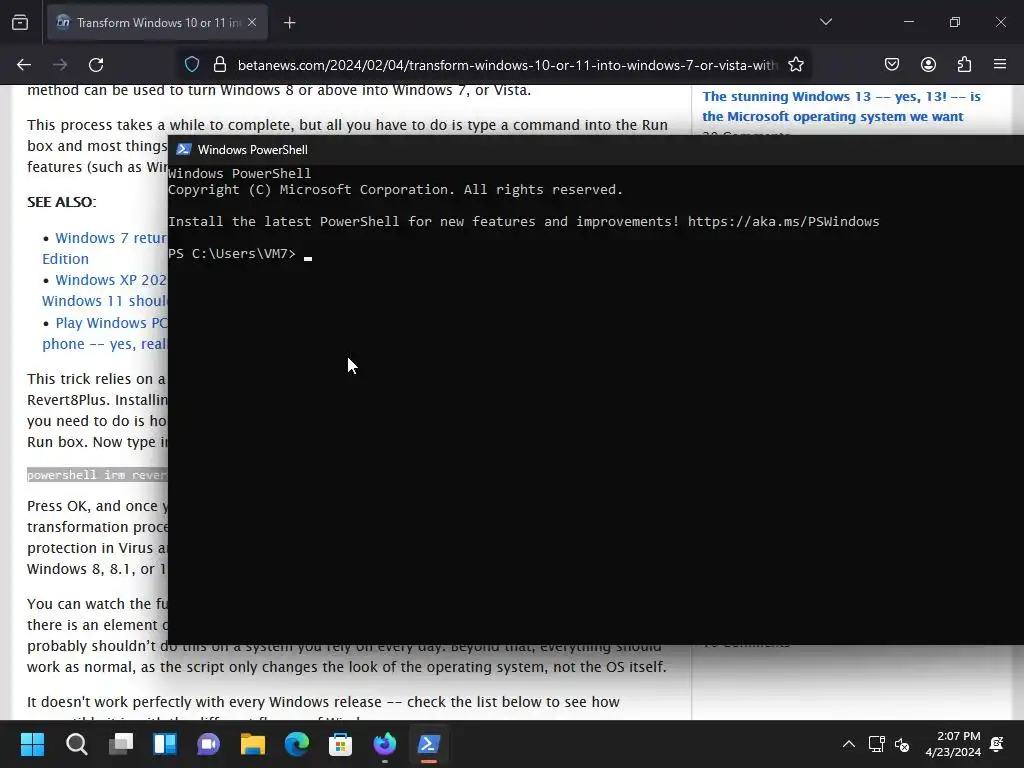1024x768 pixels.
Task: Open network status tray icon
Action: pyautogui.click(x=876, y=744)
